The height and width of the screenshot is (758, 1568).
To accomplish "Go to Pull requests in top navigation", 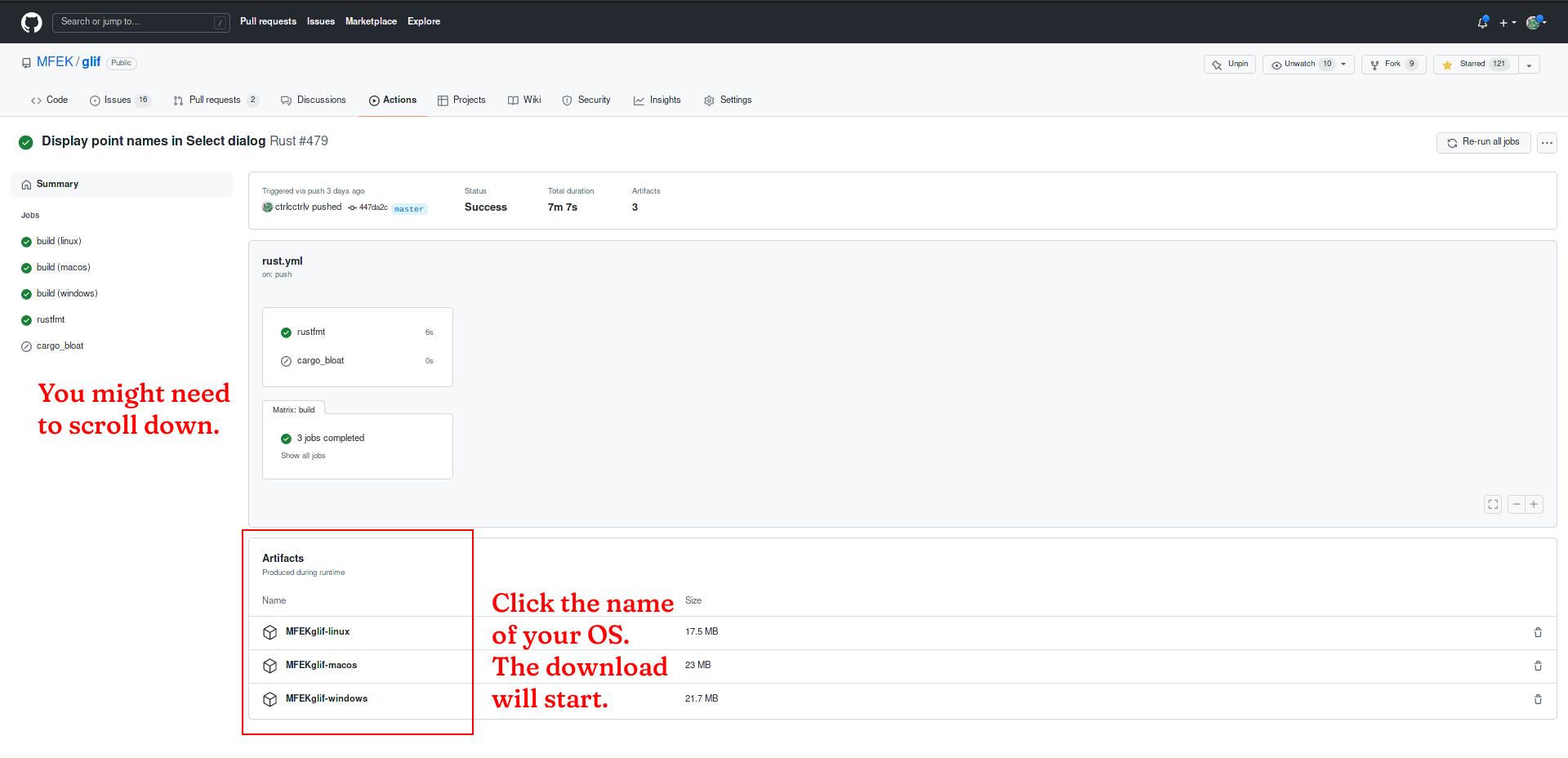I will pyautogui.click(x=268, y=21).
